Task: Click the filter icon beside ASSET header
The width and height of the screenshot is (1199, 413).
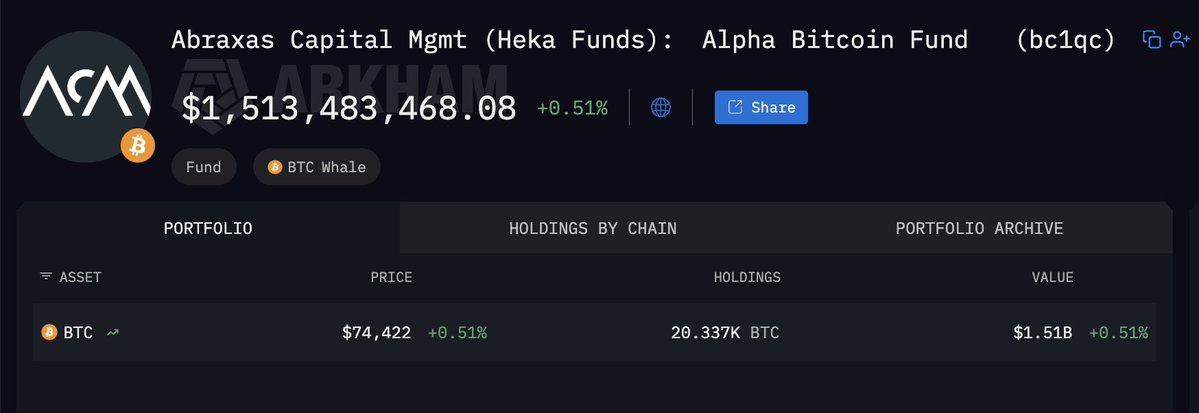Action: tap(46, 277)
